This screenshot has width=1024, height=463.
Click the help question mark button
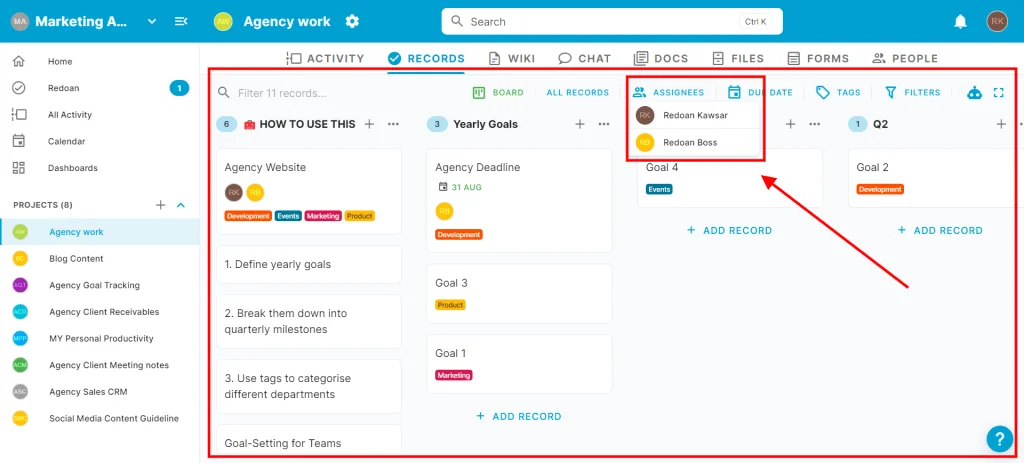tap(999, 438)
